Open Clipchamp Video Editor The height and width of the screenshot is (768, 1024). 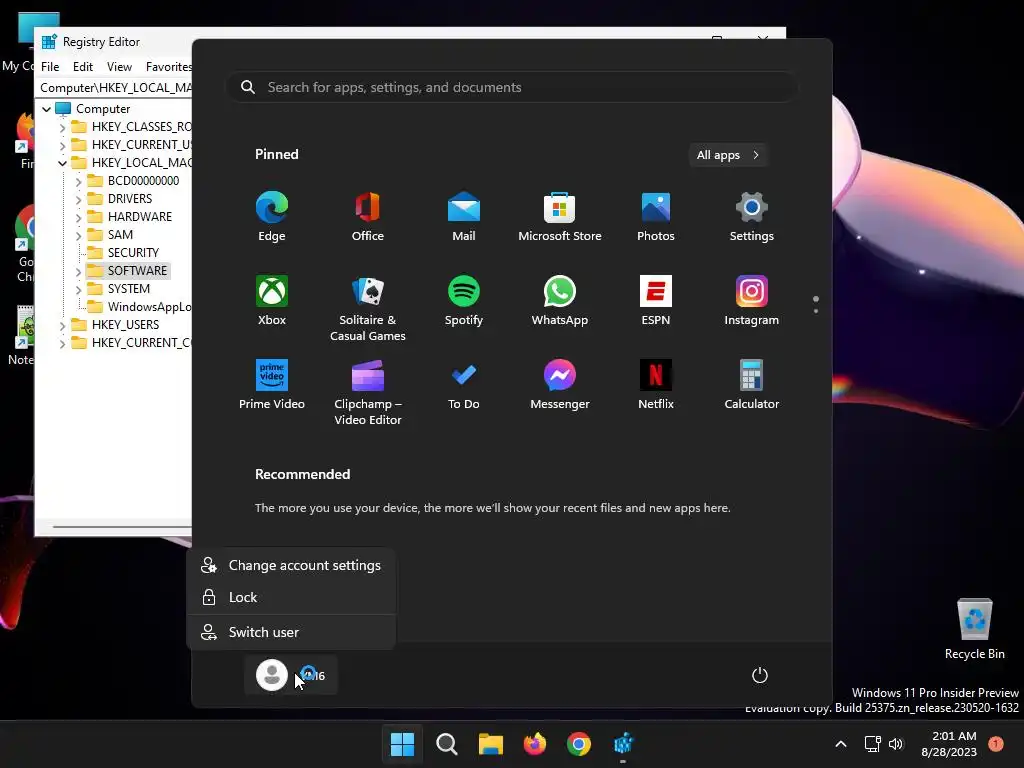click(x=368, y=392)
